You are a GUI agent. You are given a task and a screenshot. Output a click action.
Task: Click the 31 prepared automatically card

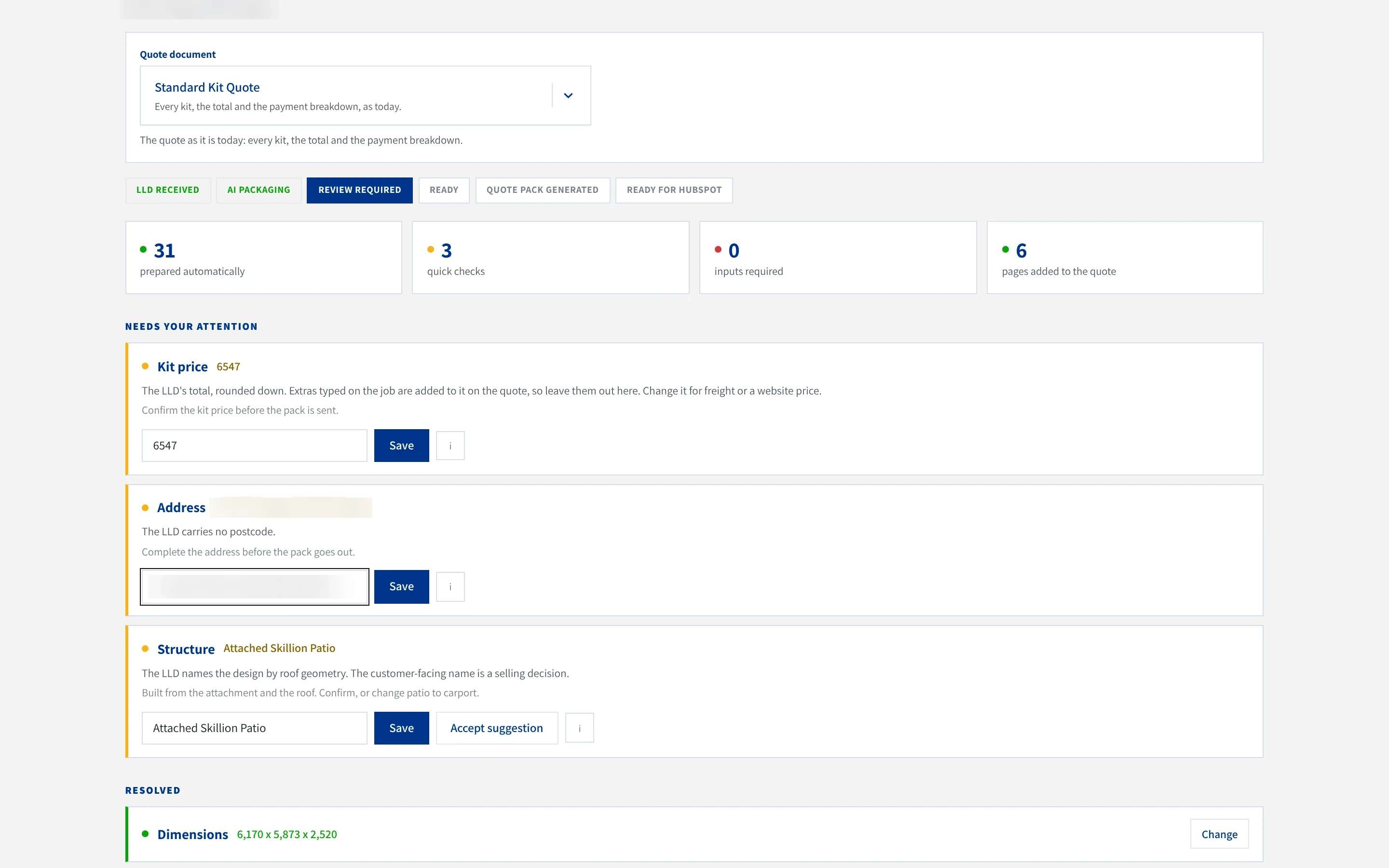[x=263, y=258]
